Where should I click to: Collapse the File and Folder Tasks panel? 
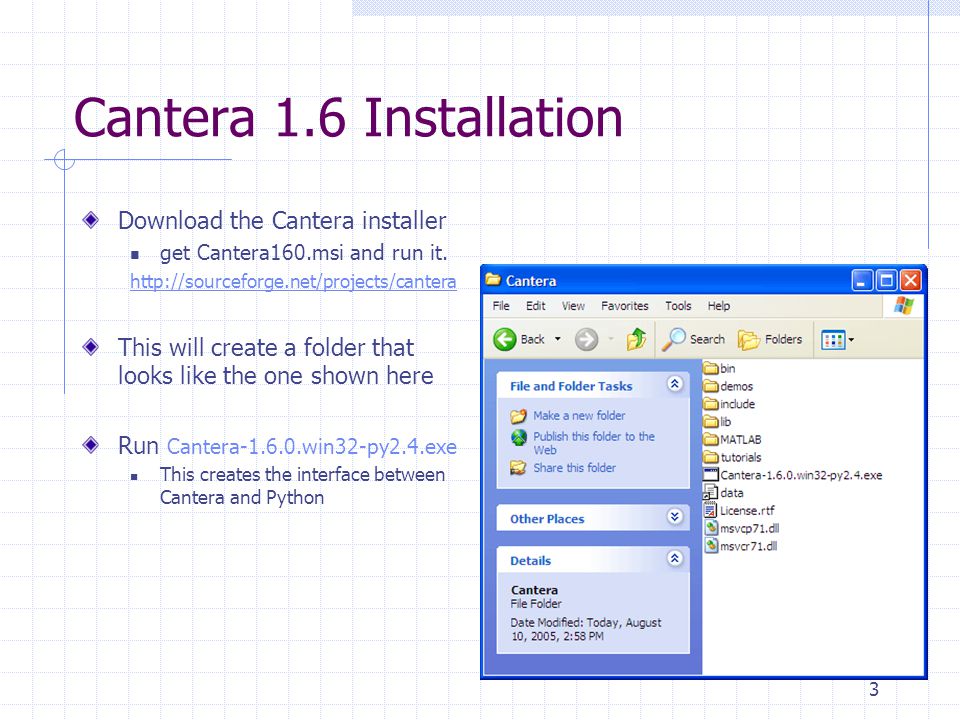675,384
